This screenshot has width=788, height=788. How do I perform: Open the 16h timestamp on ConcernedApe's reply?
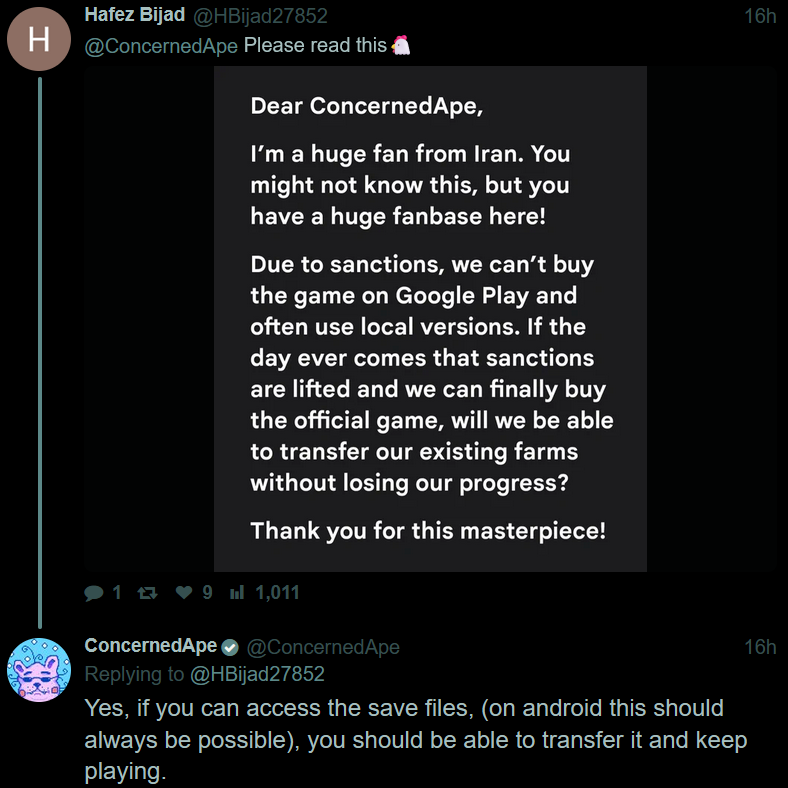coord(760,647)
